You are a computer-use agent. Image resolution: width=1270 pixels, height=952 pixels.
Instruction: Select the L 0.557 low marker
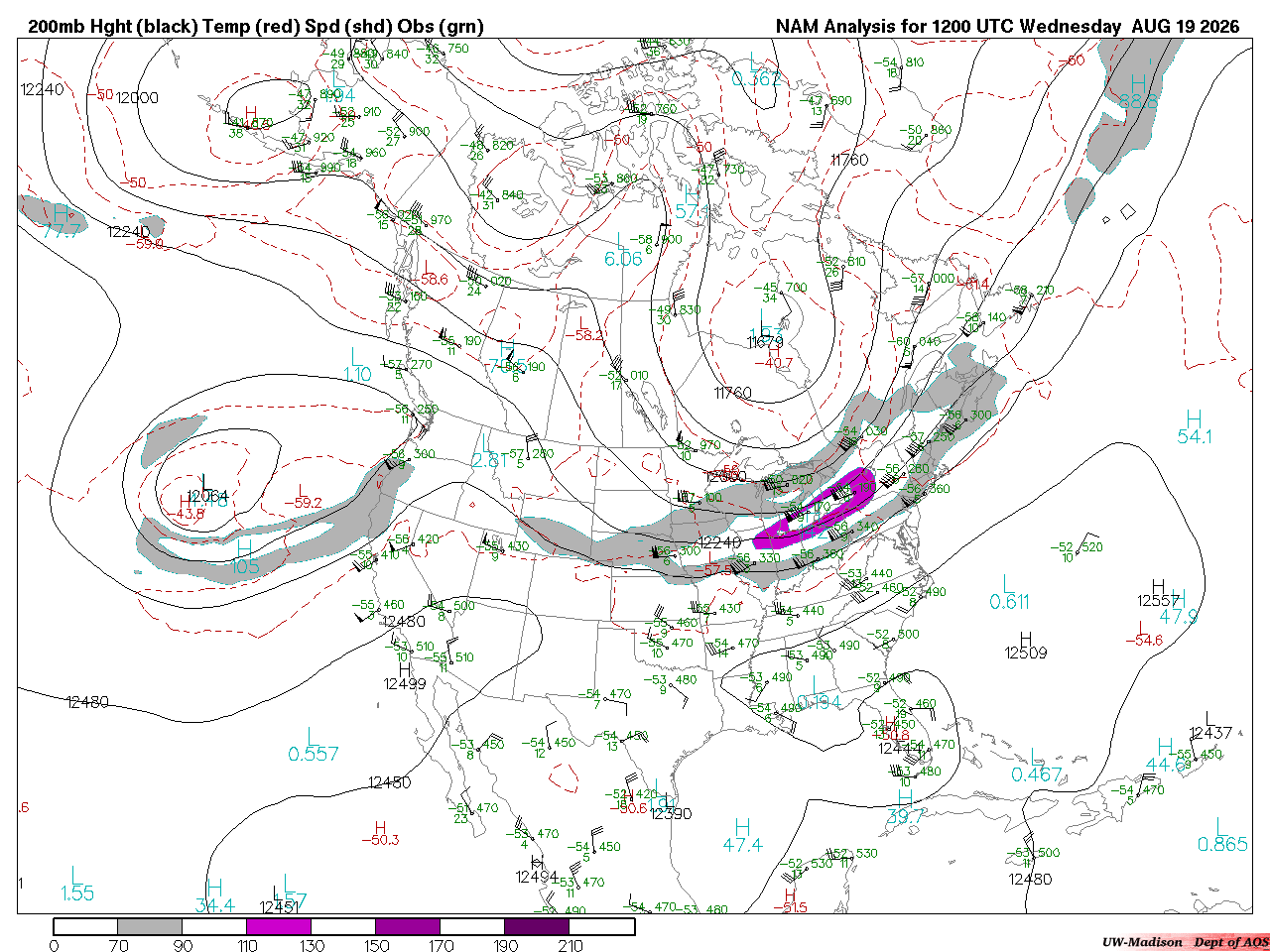tap(314, 746)
